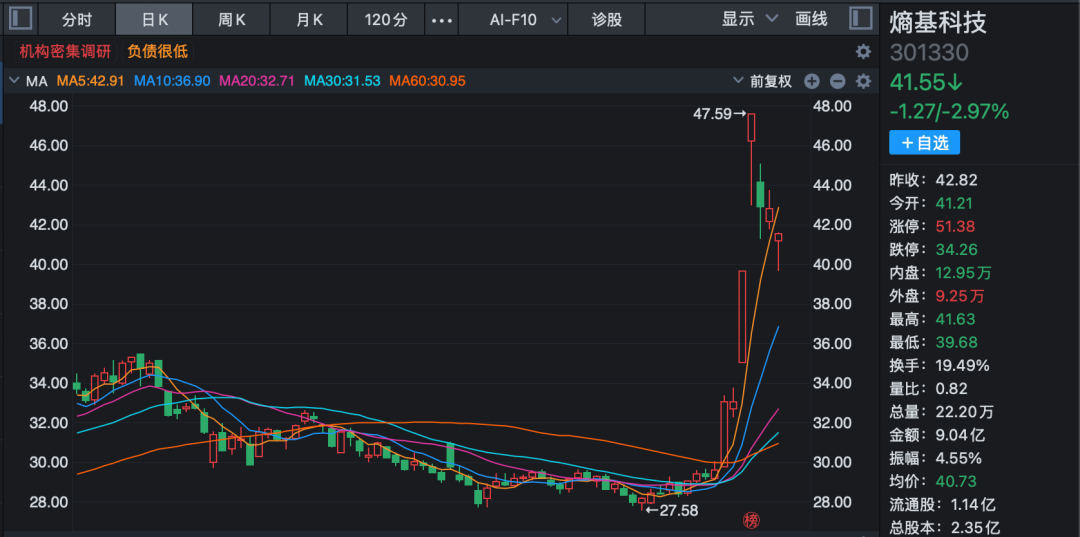Zoom in chart with plus icon
The width and height of the screenshot is (1080, 537).
[812, 81]
